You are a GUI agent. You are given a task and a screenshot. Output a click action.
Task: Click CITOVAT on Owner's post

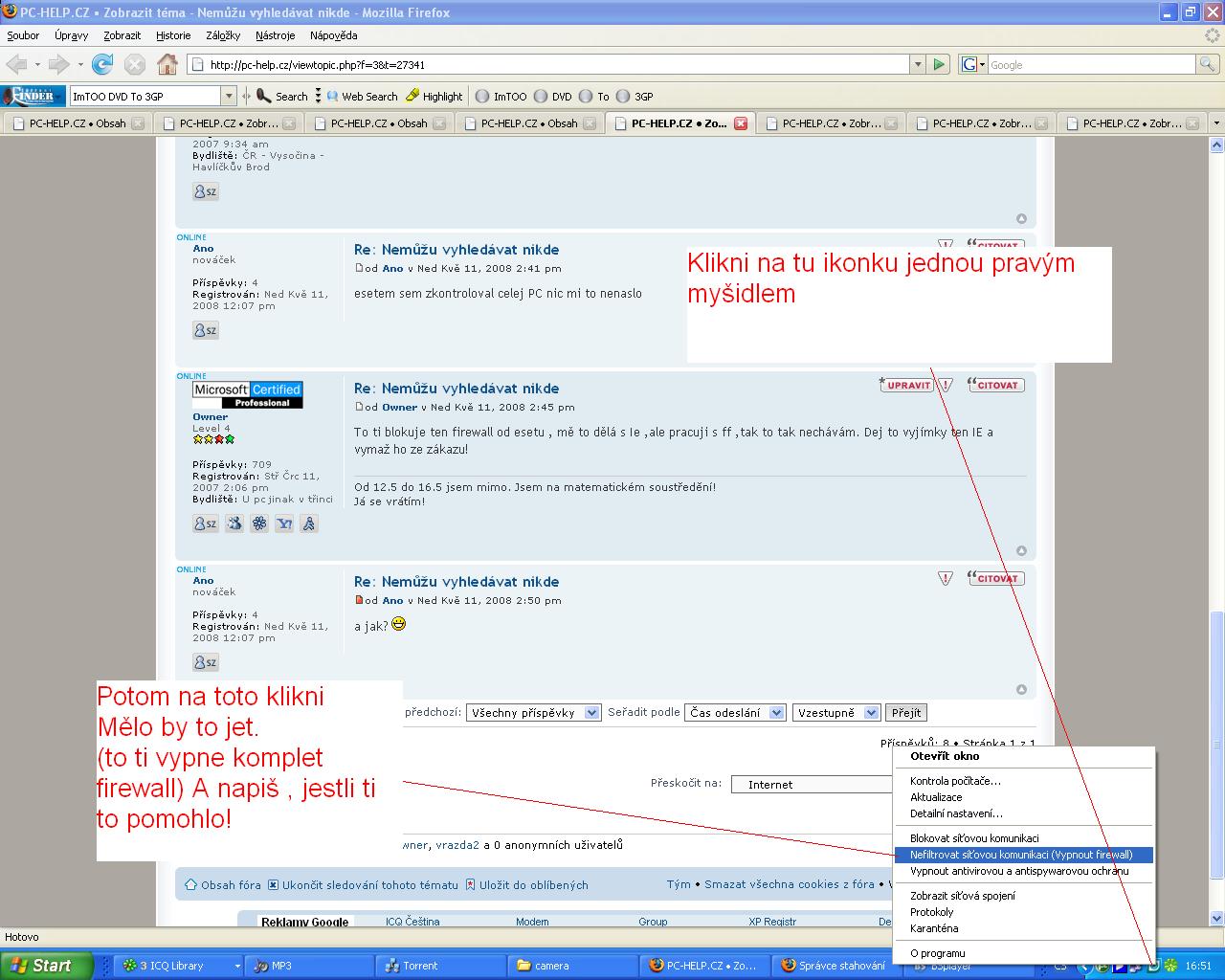click(x=995, y=385)
